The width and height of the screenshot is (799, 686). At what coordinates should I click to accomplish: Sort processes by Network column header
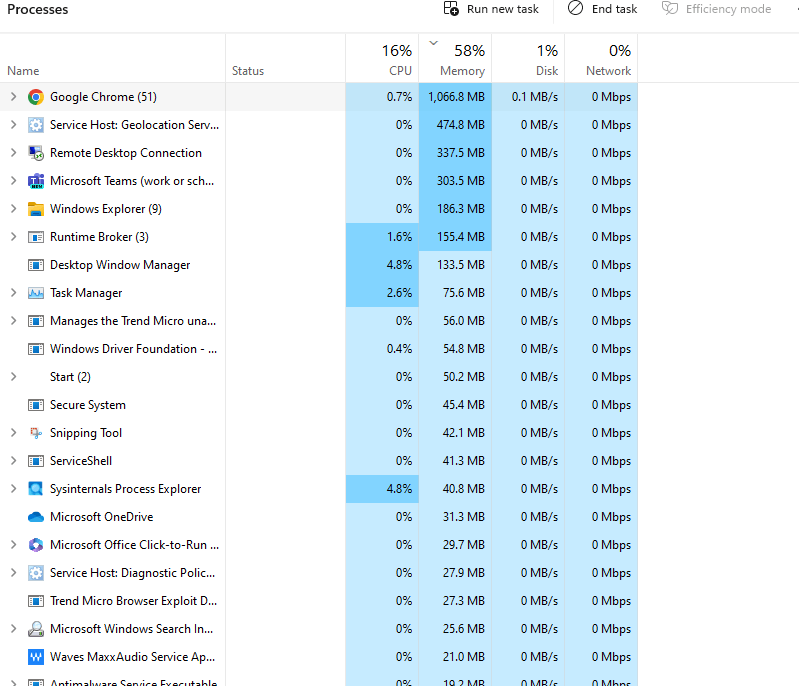point(601,58)
